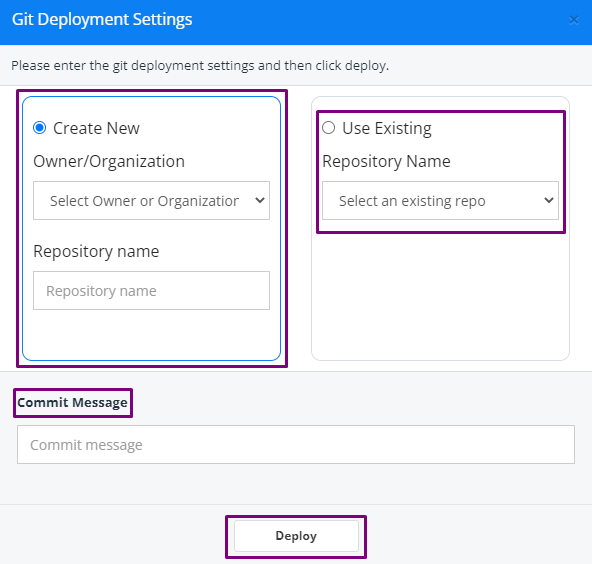Click the Deploy button
592x564 pixels.
pyautogui.click(x=296, y=536)
